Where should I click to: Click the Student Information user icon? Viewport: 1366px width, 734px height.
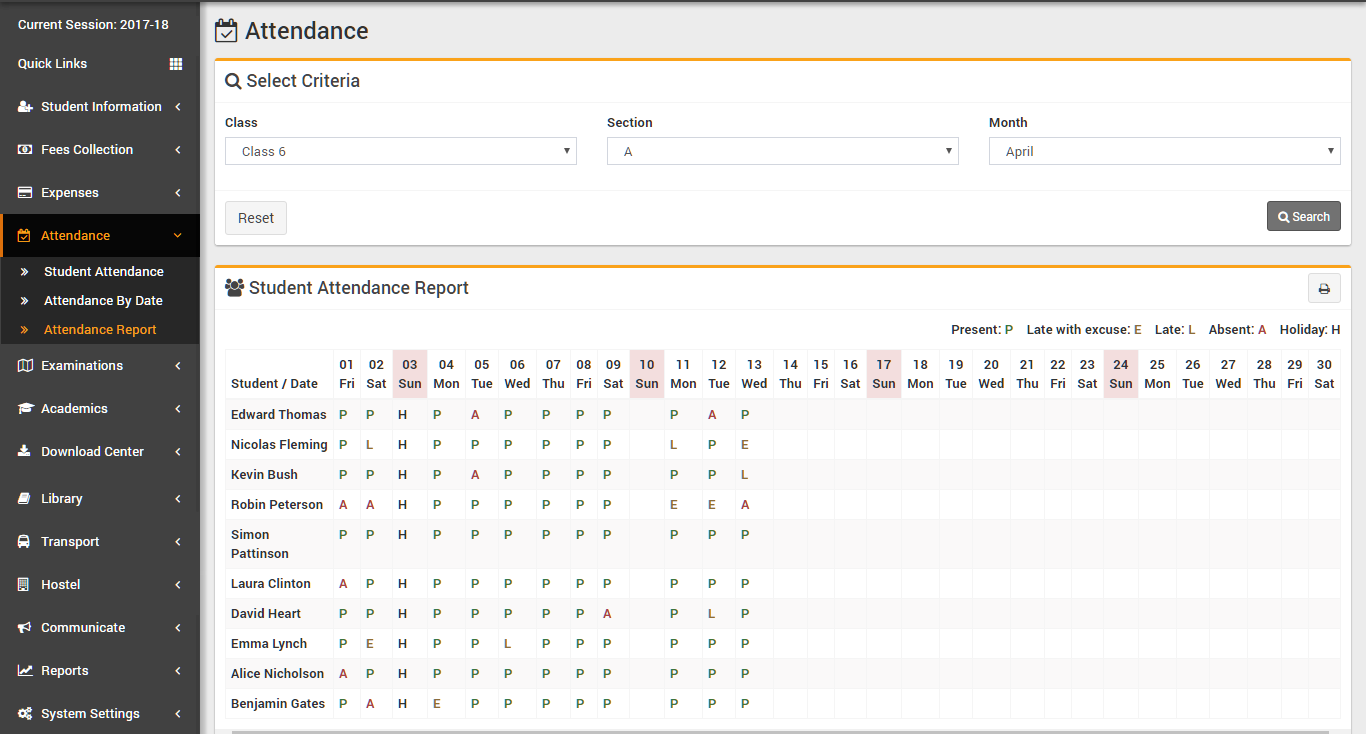[x=25, y=107]
